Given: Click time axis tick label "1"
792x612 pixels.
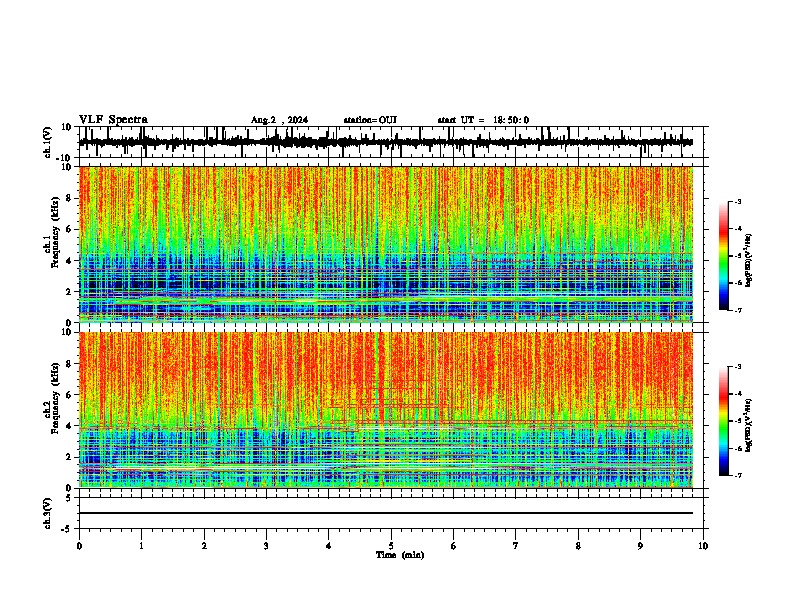Looking at the screenshot, I should tap(141, 546).
